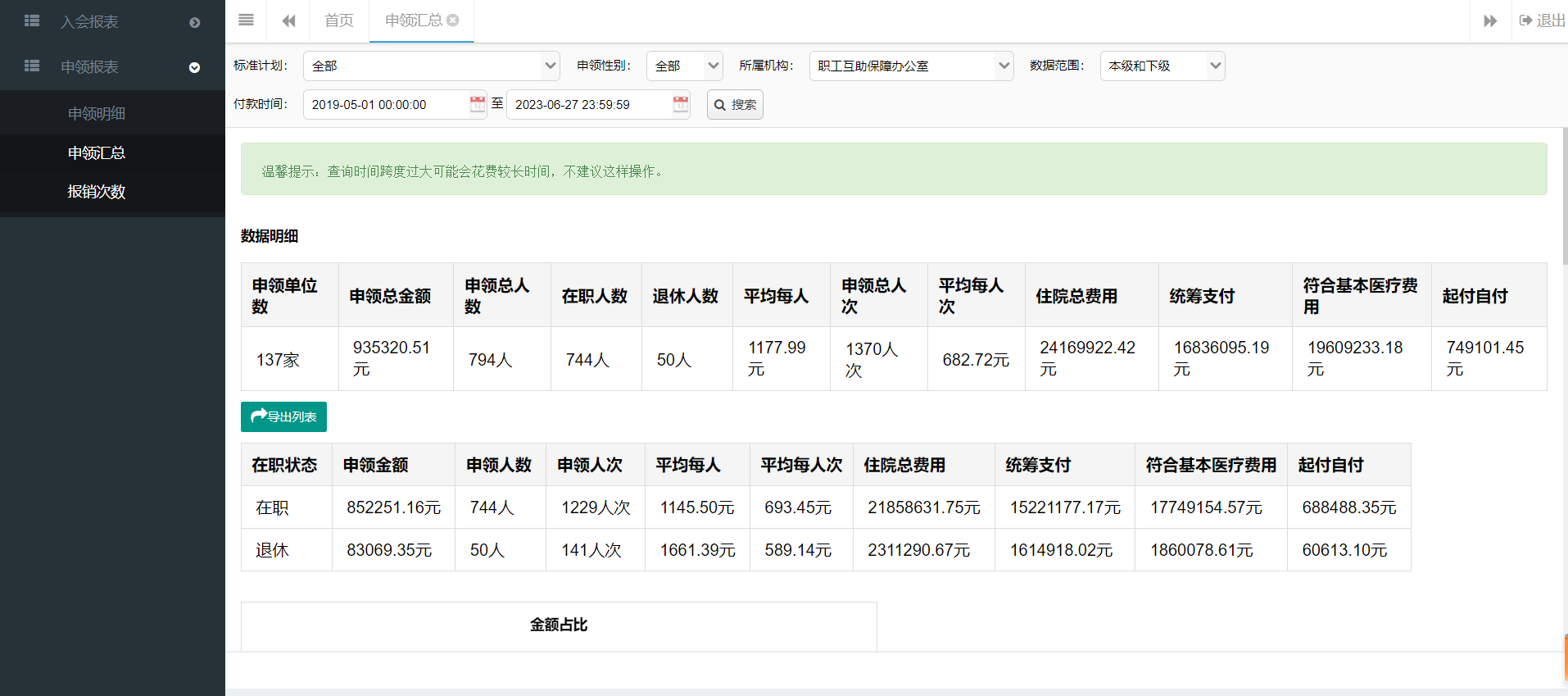Open the start date calendar picker icon
The width and height of the screenshot is (1568, 696).
478,104
